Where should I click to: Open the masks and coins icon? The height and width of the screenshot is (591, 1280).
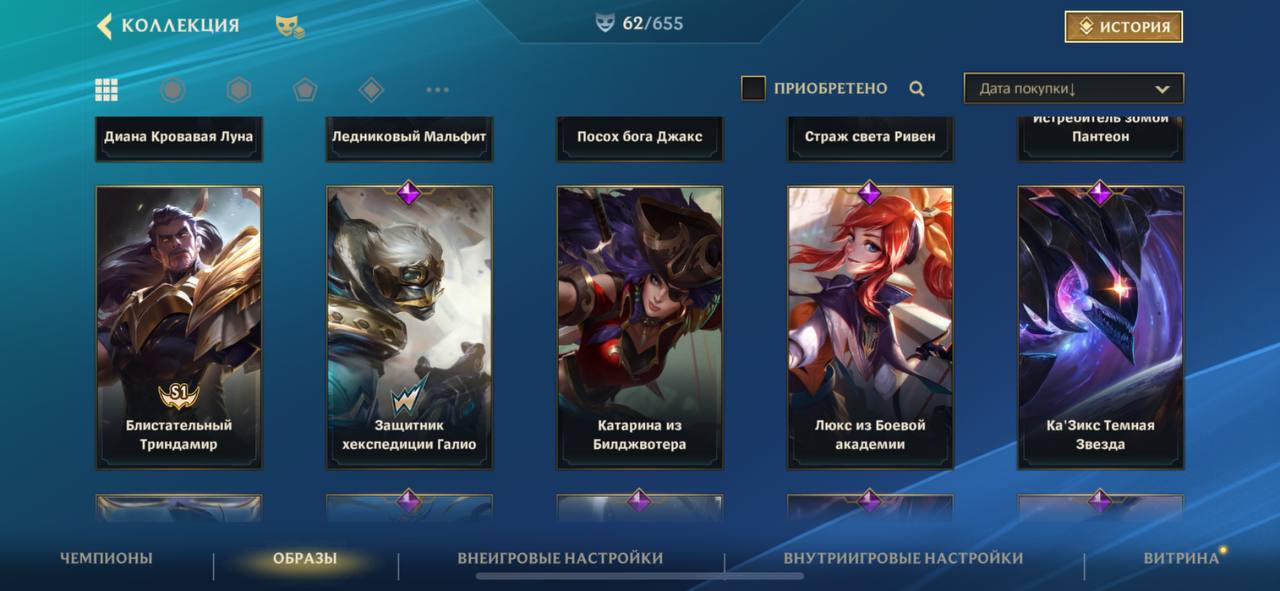click(x=290, y=27)
